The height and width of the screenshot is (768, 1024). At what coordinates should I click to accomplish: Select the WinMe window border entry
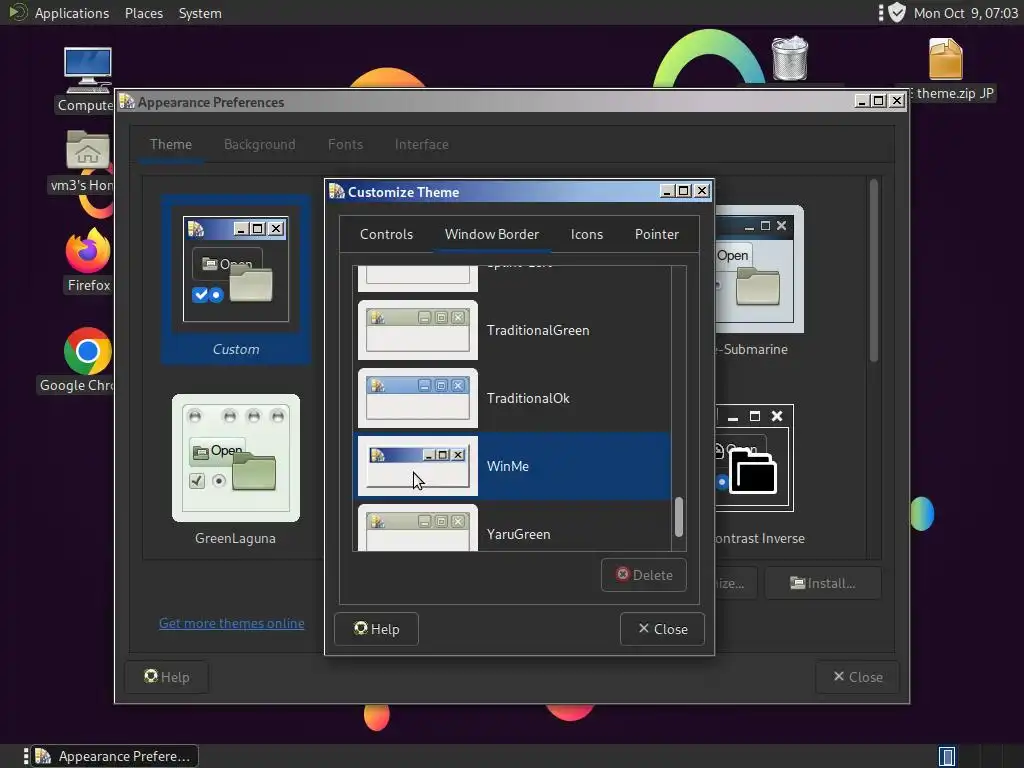(512, 466)
